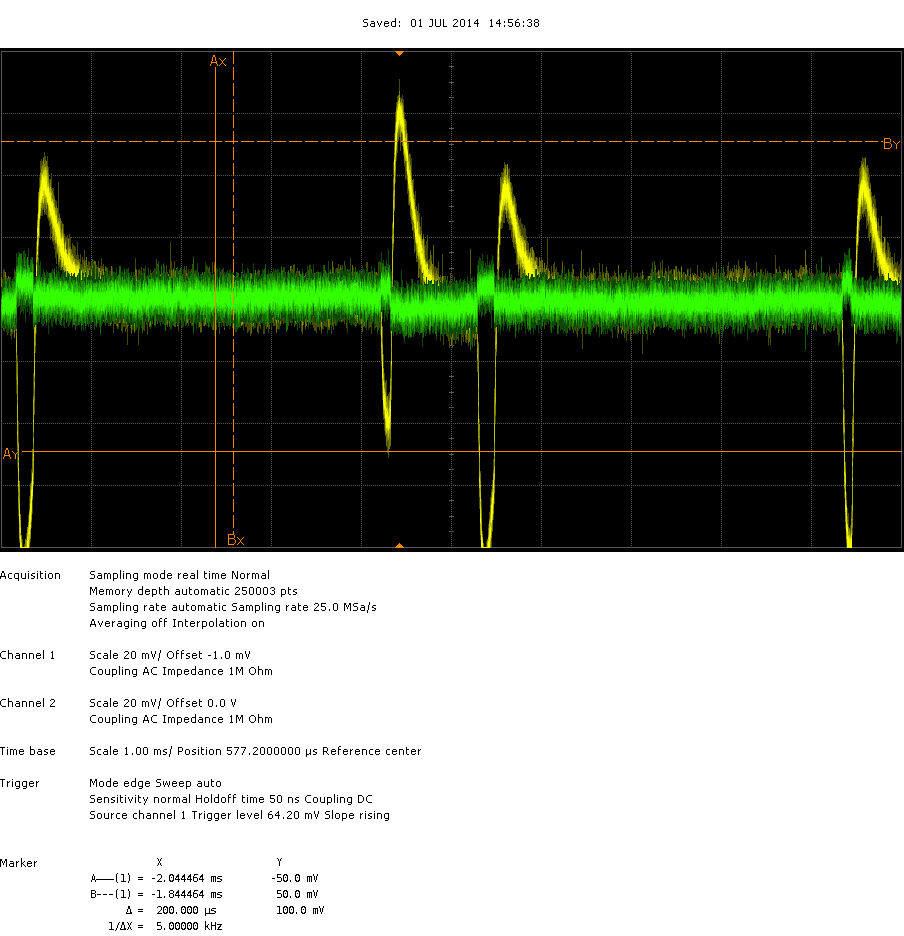Click the Bx marker label
This screenshot has height=936, width=904.
click(x=236, y=540)
